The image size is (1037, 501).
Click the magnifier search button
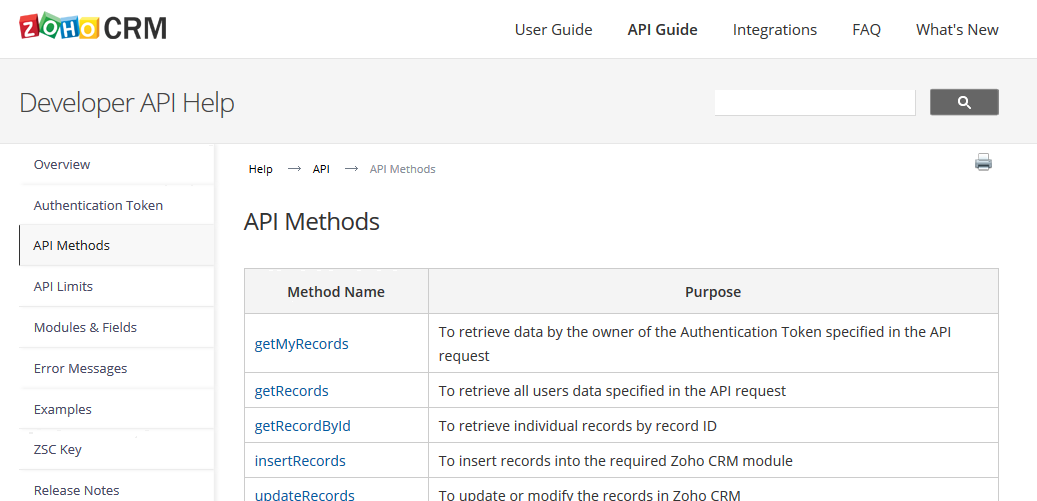tap(964, 102)
